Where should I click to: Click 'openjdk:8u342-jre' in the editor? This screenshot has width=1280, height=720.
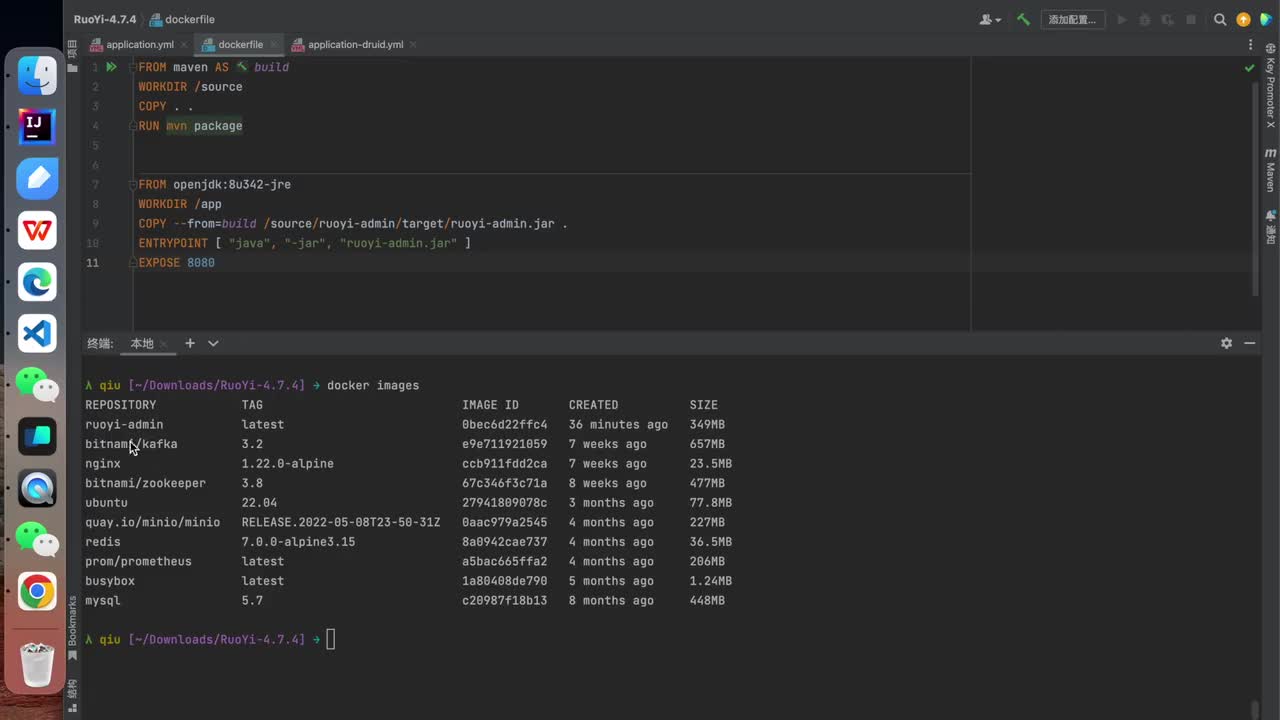point(232,185)
